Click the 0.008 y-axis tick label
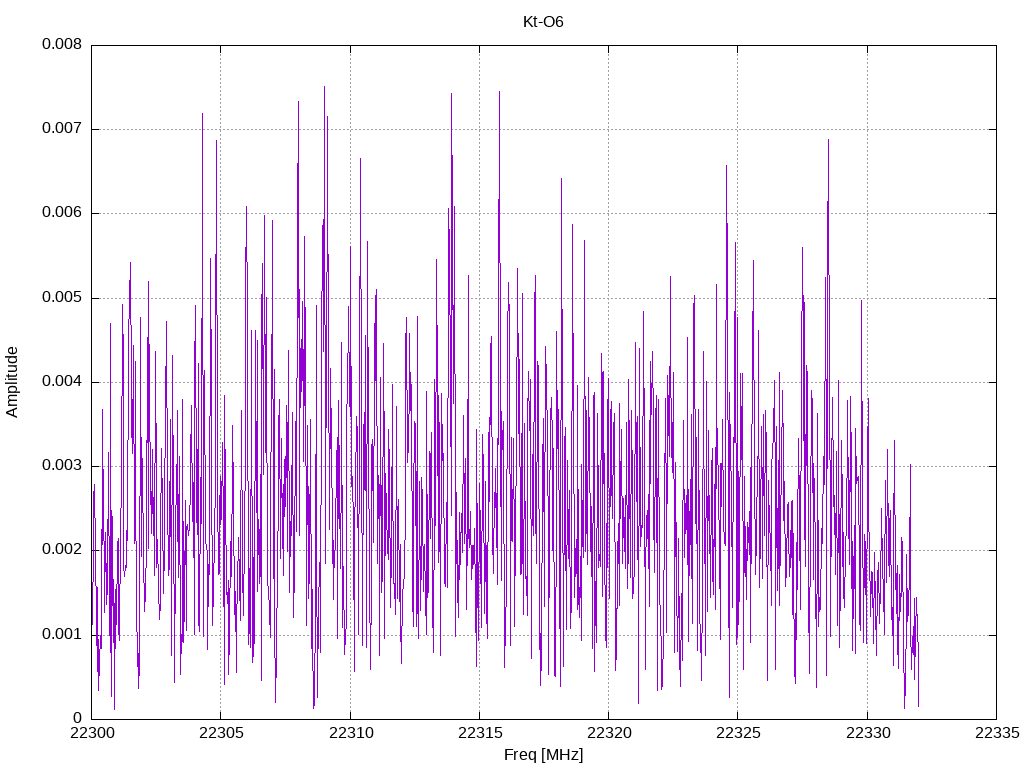Image resolution: width=1024 pixels, height=768 pixels. (62, 44)
